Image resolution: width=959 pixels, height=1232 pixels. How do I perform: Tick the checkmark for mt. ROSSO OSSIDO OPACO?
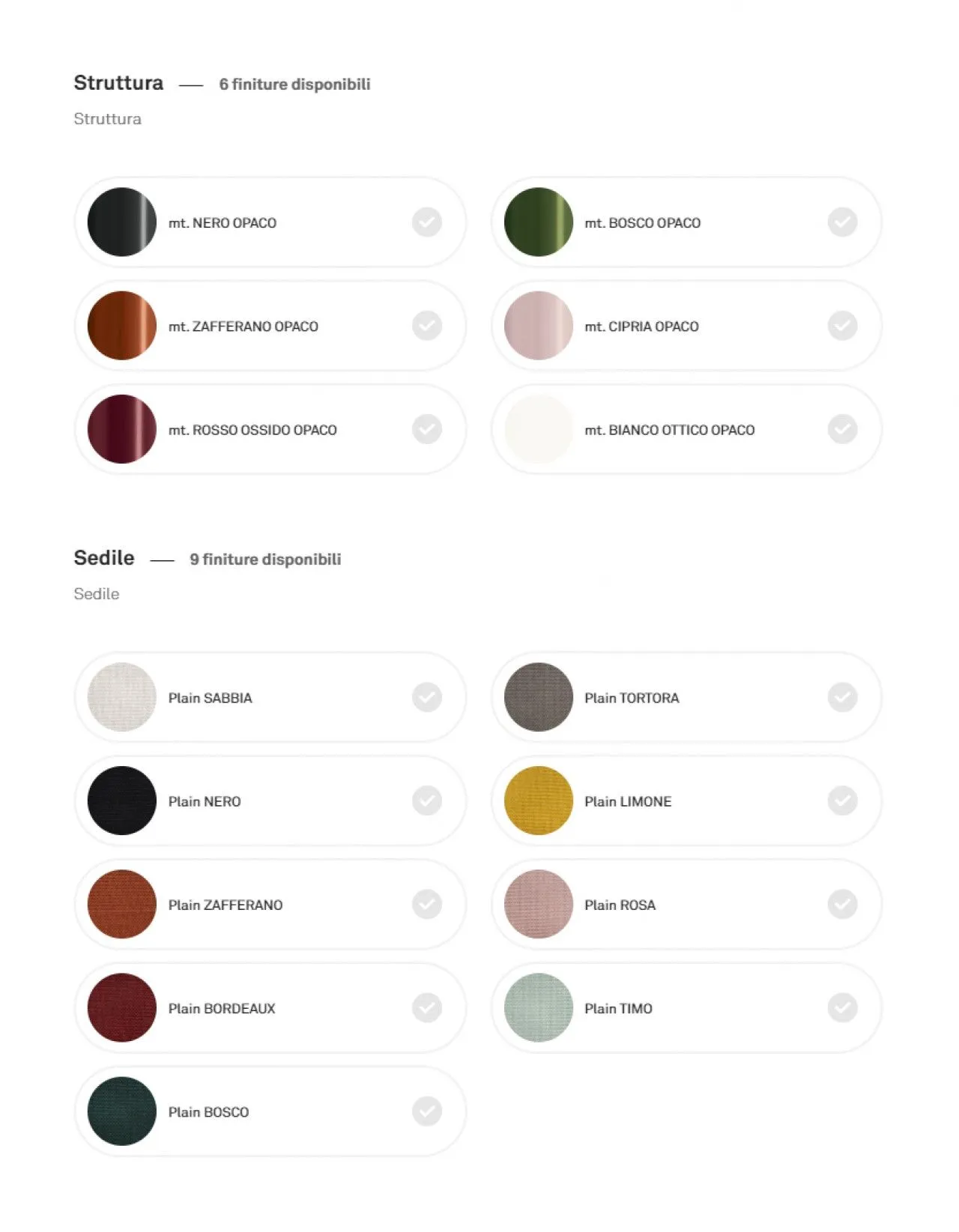427,429
